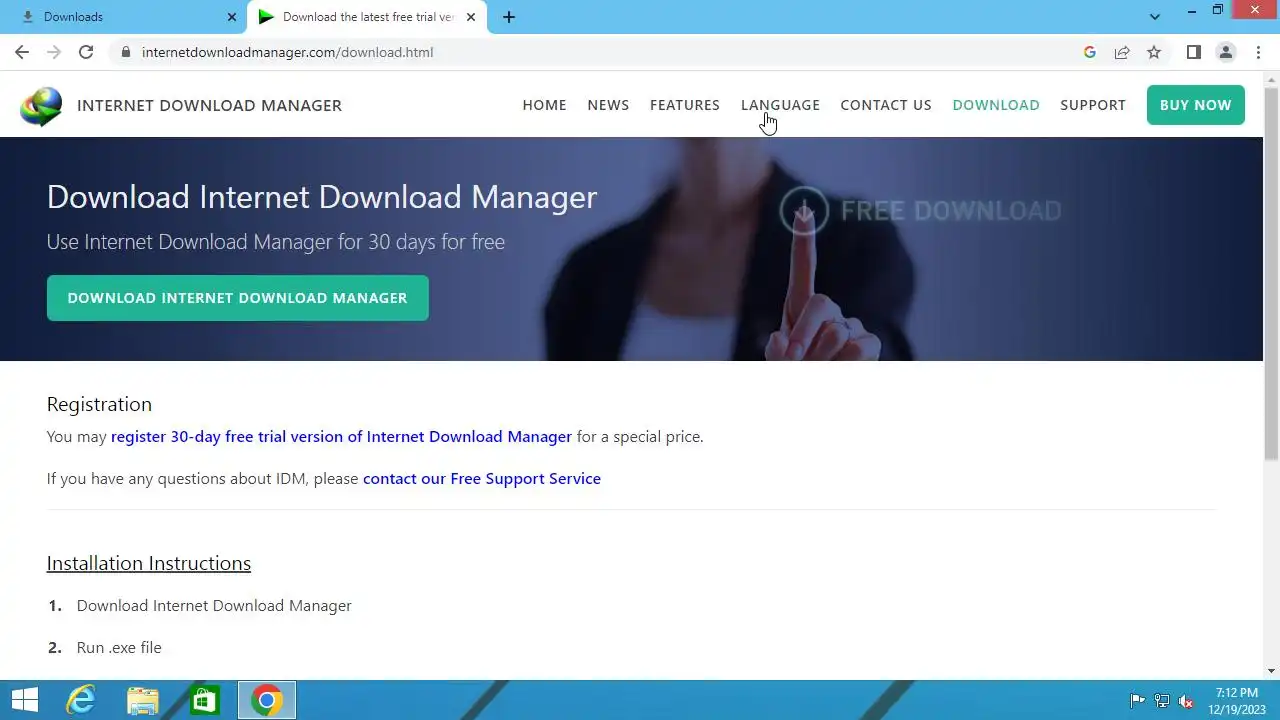Click the Registration heading
The width and height of the screenshot is (1280, 720).
coord(99,404)
